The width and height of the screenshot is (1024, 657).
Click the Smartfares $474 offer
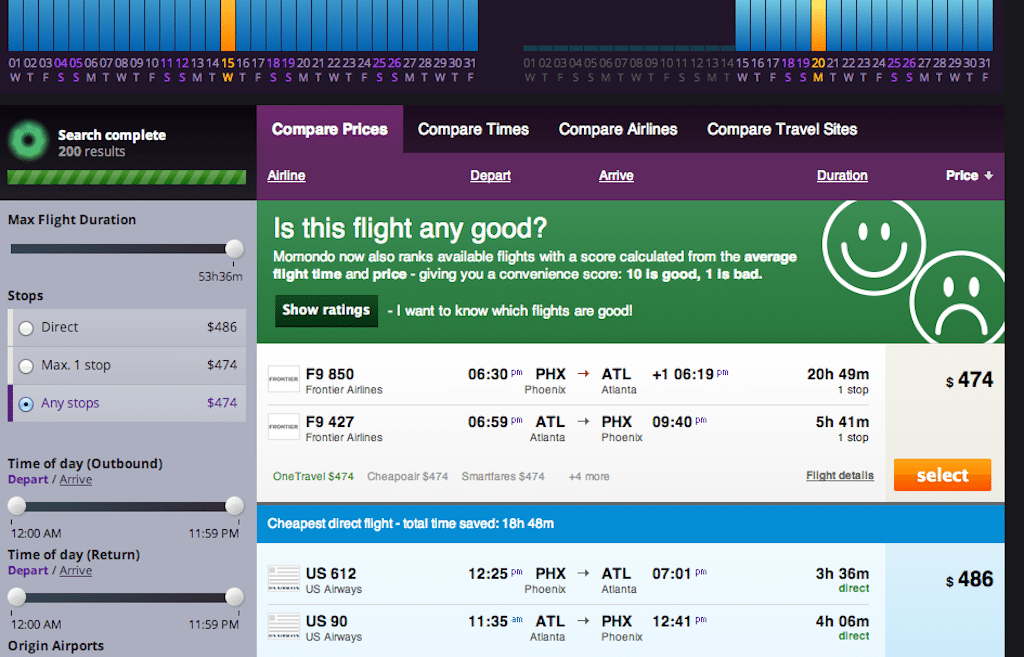click(503, 476)
